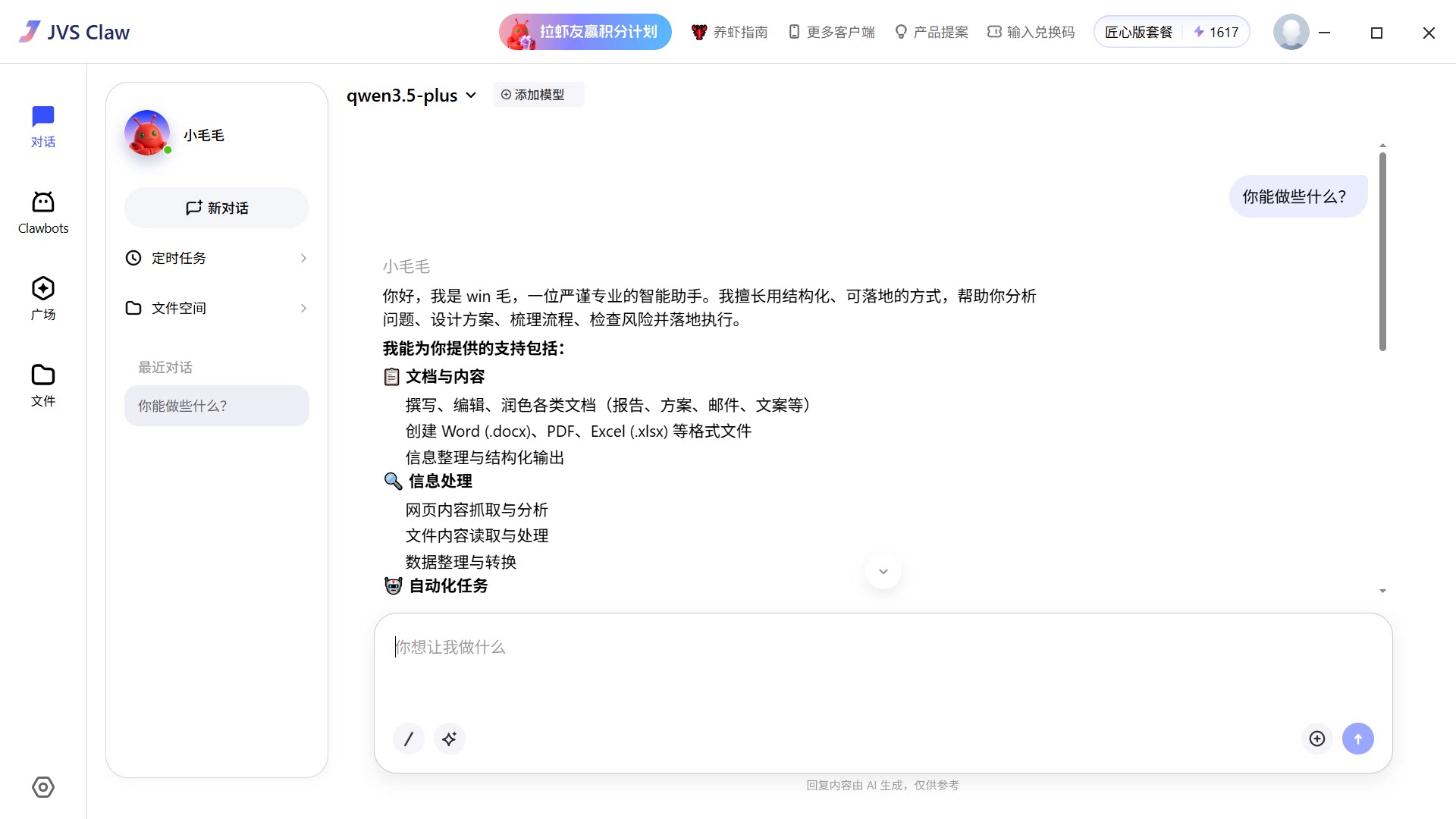Image resolution: width=1456 pixels, height=819 pixels.
Task: Click the 小毛毛 name in the sidebar card
Action: (204, 135)
